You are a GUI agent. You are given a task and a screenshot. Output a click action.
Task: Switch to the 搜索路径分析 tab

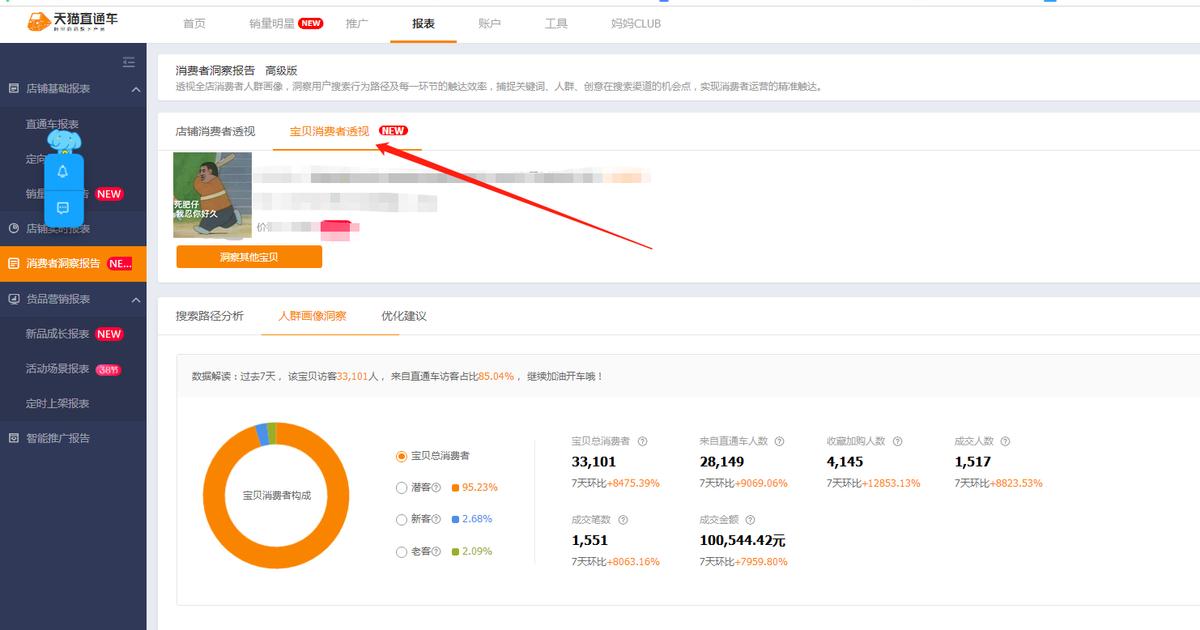pos(209,316)
